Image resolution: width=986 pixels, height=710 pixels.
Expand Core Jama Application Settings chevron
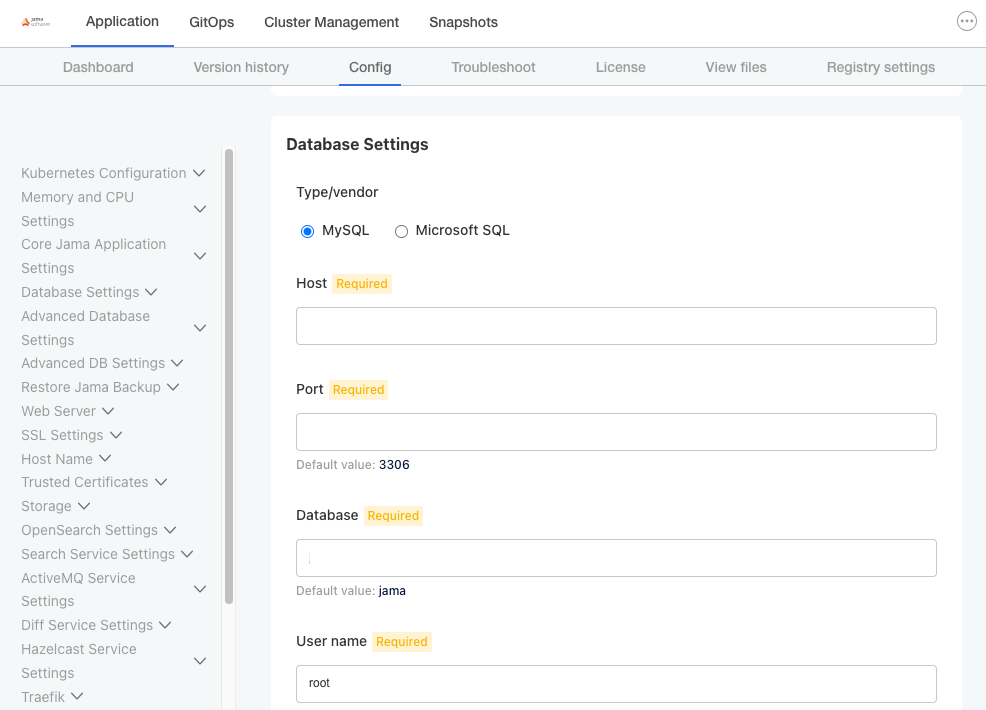click(x=200, y=256)
